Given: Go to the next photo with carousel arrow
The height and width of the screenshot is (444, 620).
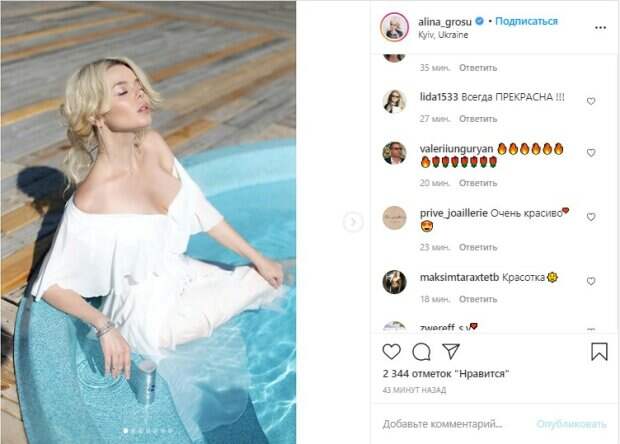Looking at the screenshot, I should (x=353, y=222).
